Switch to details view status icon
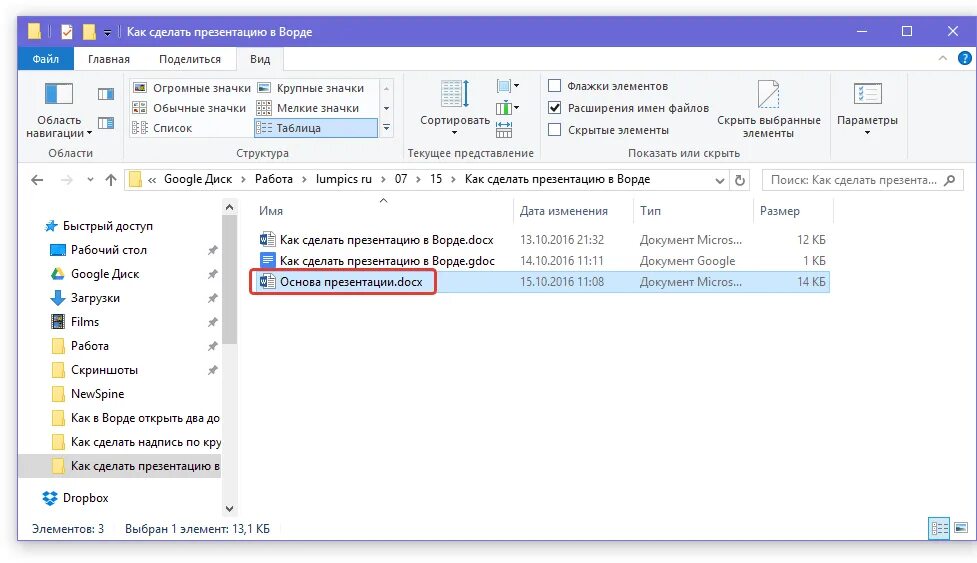This screenshot has width=977, height=563. [x=939, y=528]
